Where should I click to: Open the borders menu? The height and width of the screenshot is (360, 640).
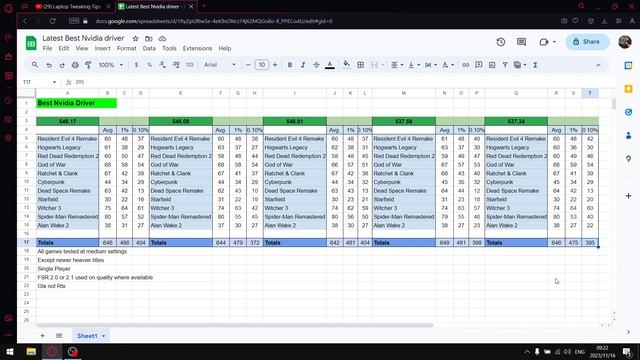pyautogui.click(x=360, y=65)
